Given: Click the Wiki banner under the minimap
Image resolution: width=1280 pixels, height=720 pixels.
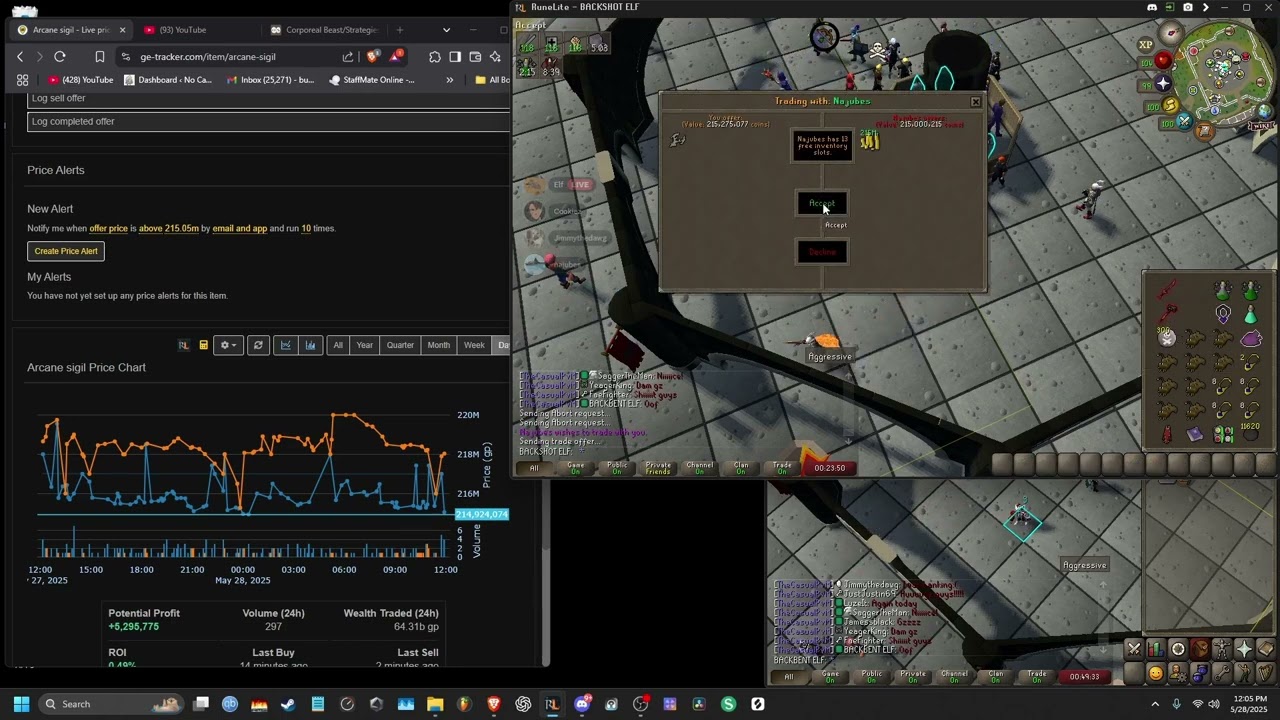Looking at the screenshot, I should tap(1261, 125).
